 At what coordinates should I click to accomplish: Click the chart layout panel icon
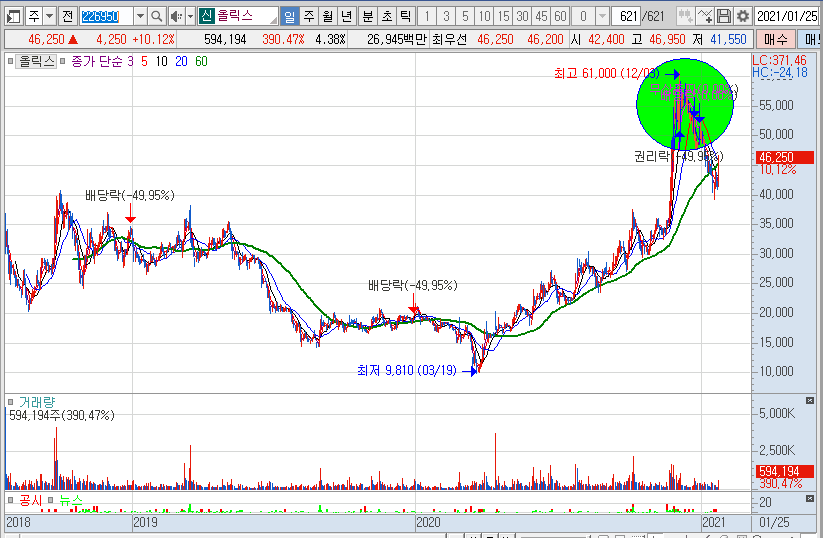pyautogui.click(x=14, y=16)
